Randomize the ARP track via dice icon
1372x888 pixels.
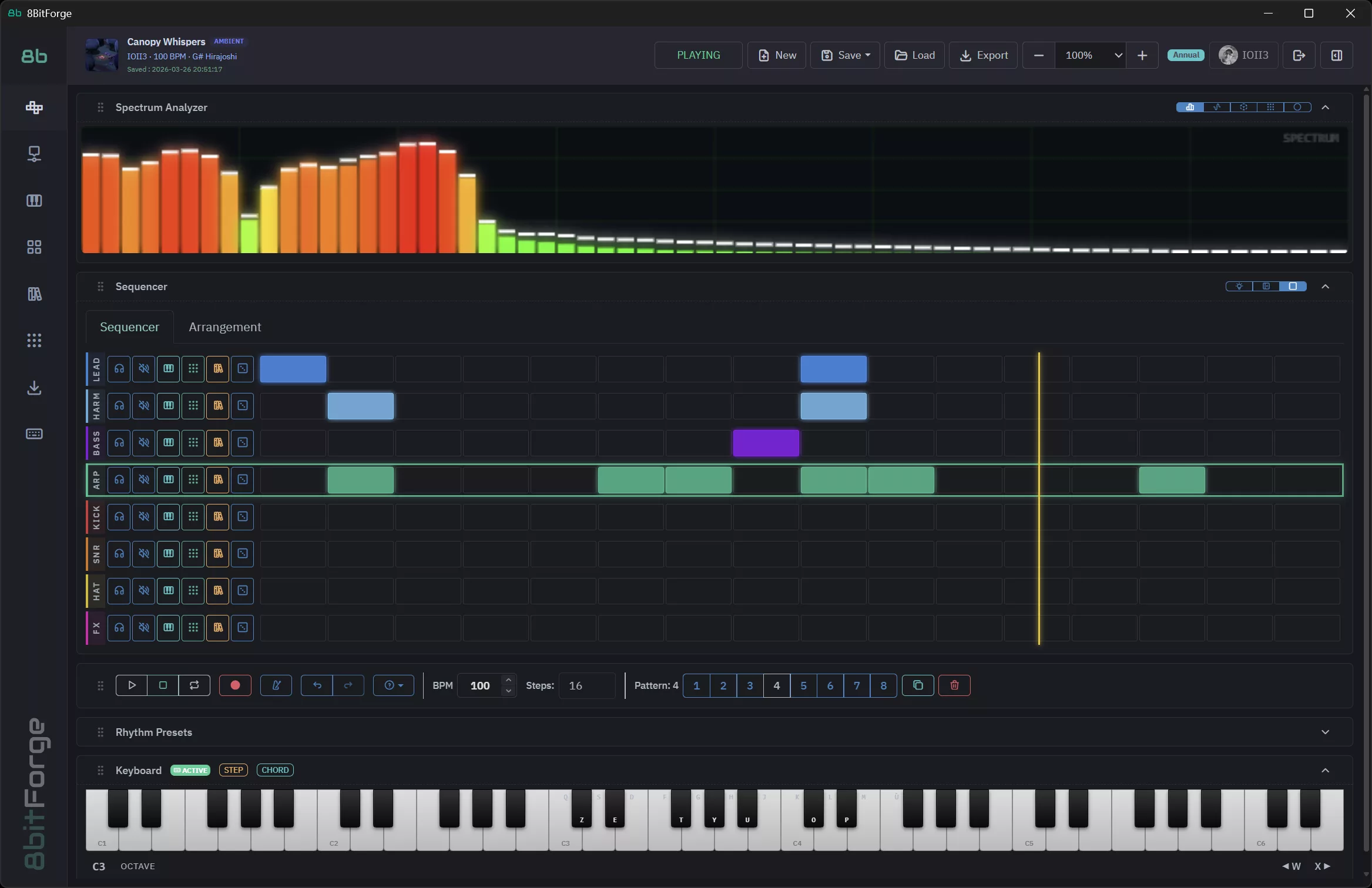tap(242, 480)
